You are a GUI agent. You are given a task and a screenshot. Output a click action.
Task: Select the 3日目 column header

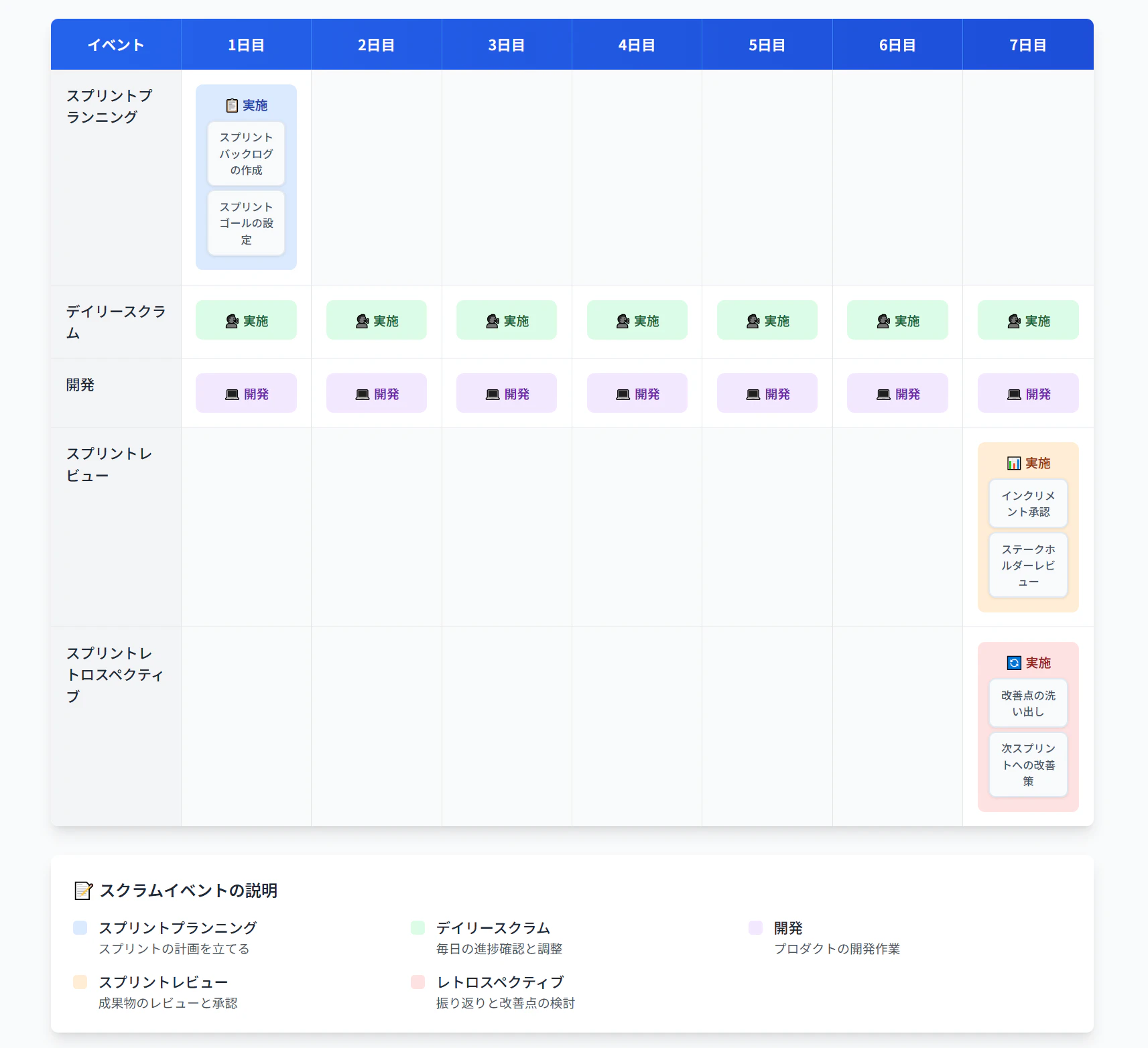(507, 44)
